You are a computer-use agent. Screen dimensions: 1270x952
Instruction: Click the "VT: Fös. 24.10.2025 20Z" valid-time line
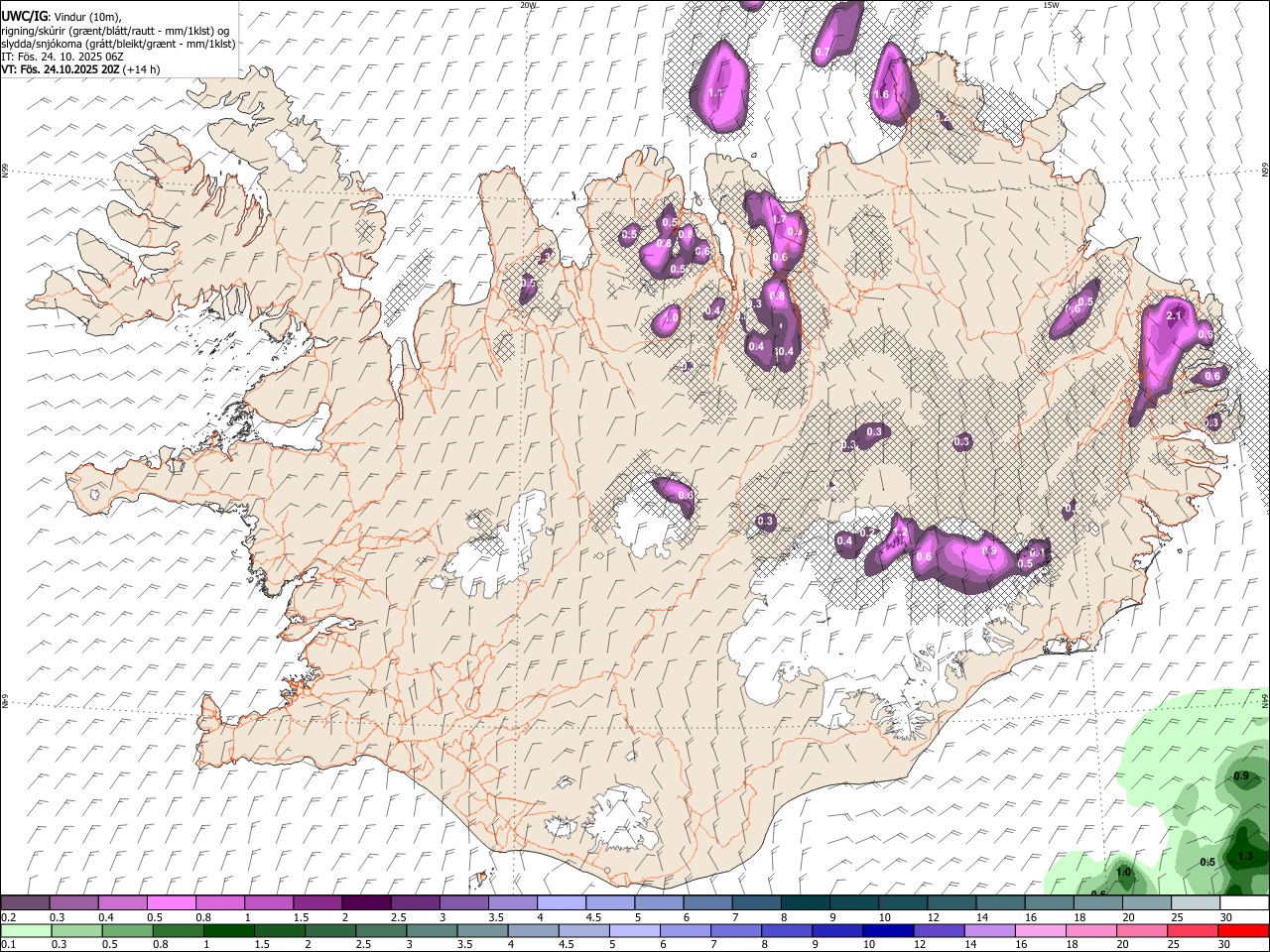80,68
